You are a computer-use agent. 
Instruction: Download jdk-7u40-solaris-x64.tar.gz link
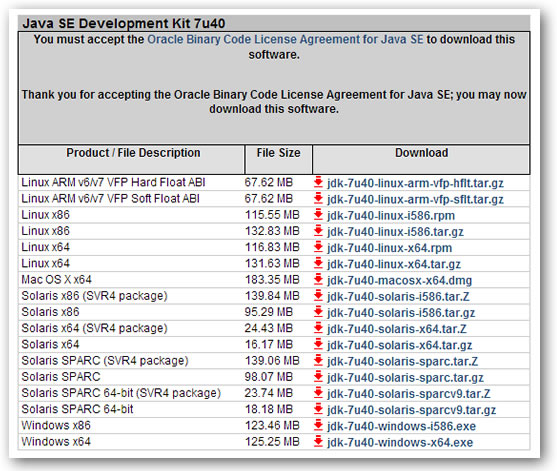pyautogui.click(x=399, y=345)
